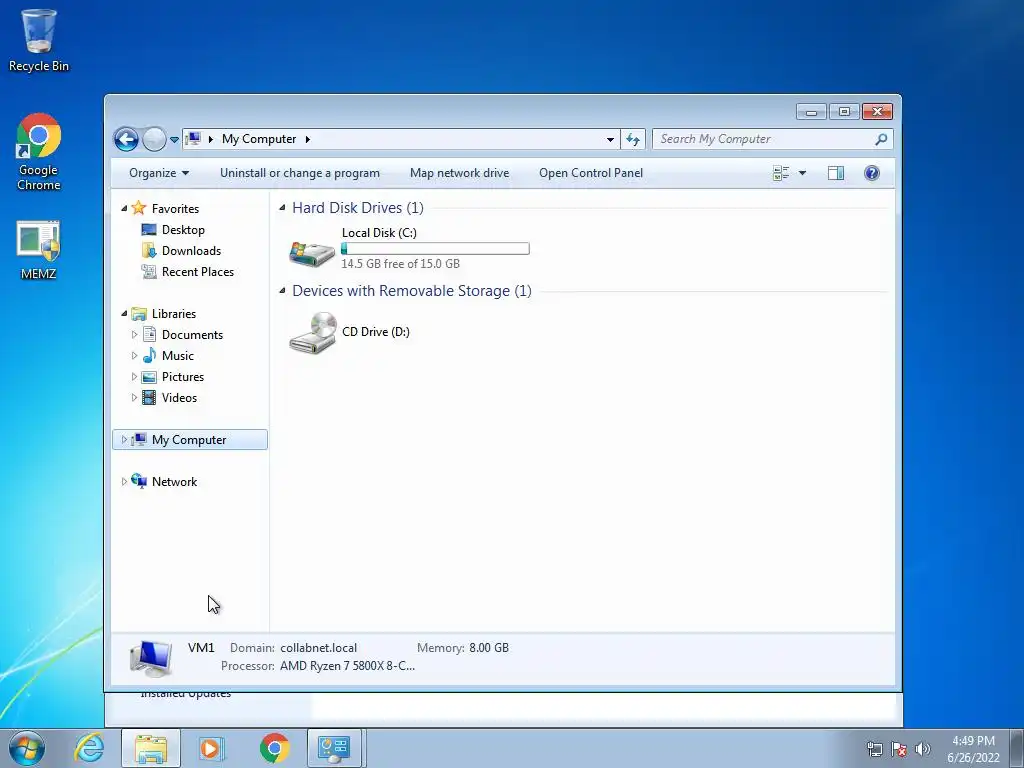Click the search magnifier icon
The height and width of the screenshot is (768, 1024).
[881, 139]
